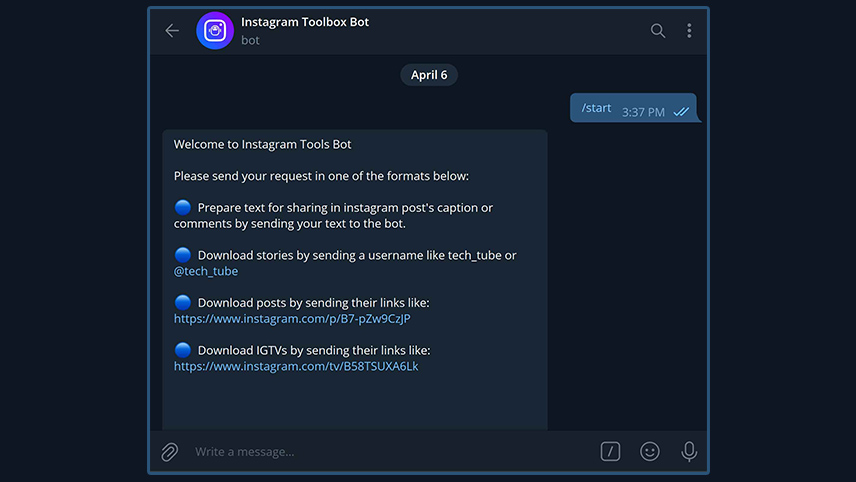Image resolution: width=856 pixels, height=482 pixels.
Task: Open the three-dot options menu
Action: point(689,31)
